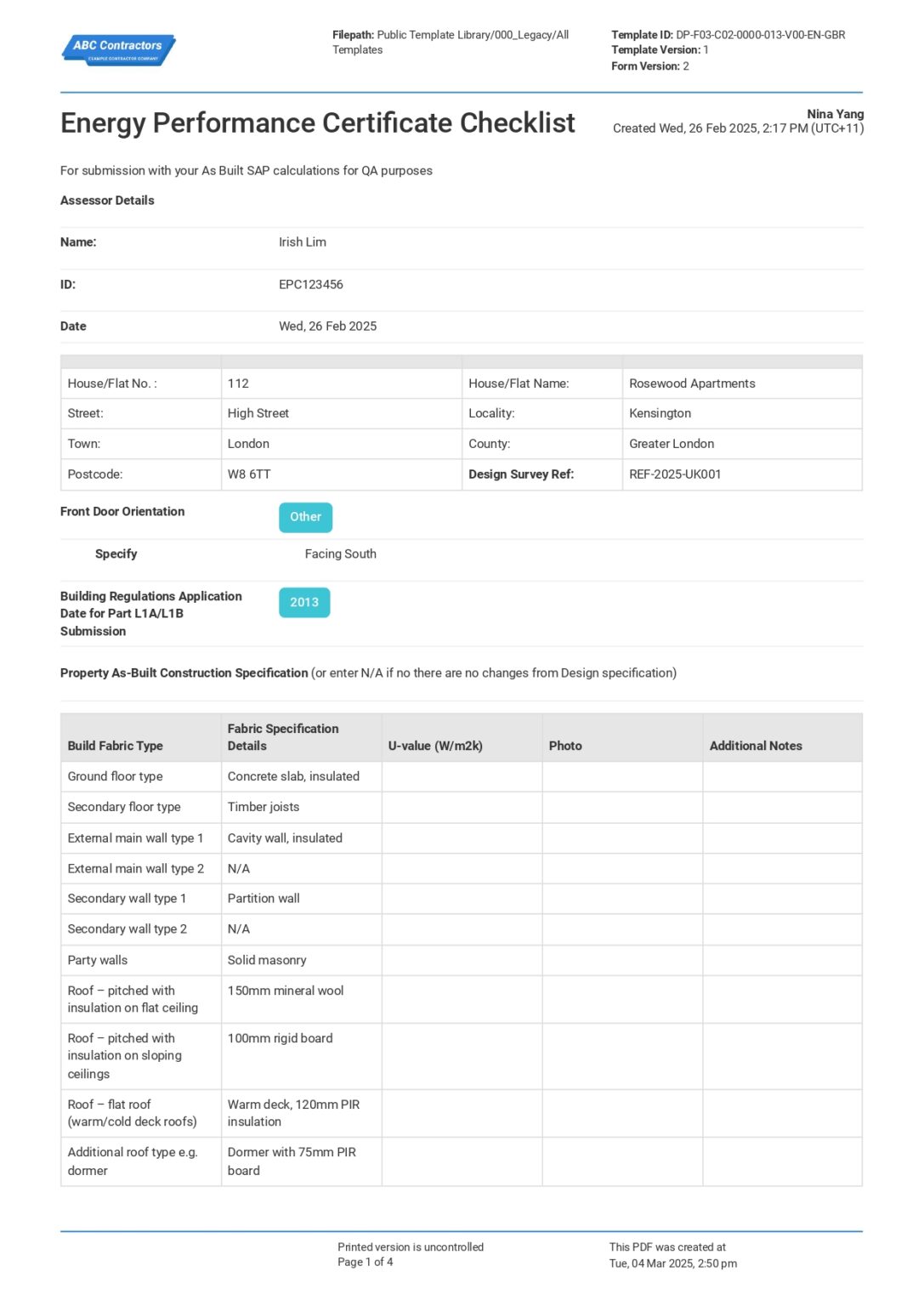Screen dimensions: 924x1306
Task: Click the U-value cell for Ground floor type
Action: (x=462, y=776)
